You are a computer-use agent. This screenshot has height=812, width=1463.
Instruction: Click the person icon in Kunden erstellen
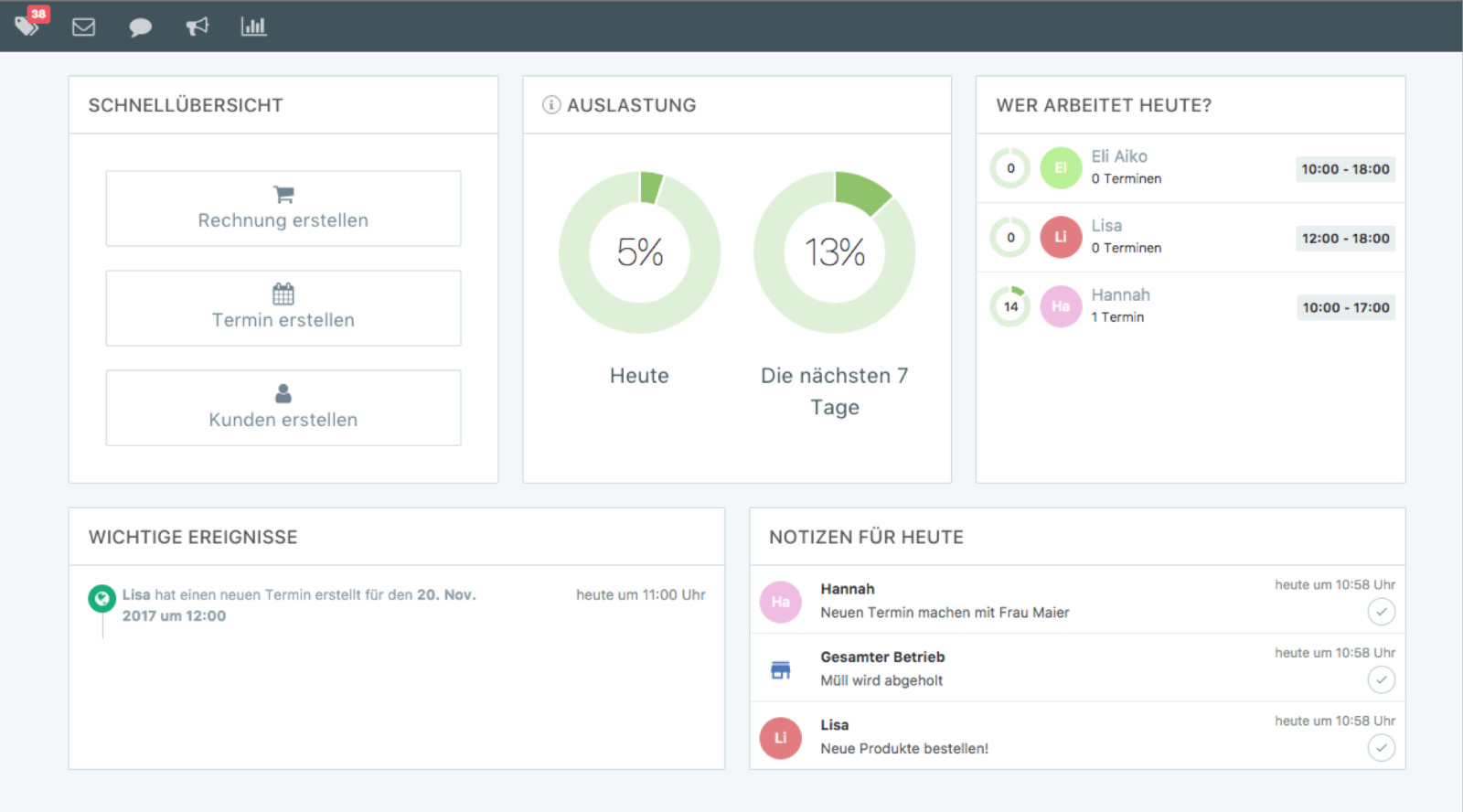(283, 393)
